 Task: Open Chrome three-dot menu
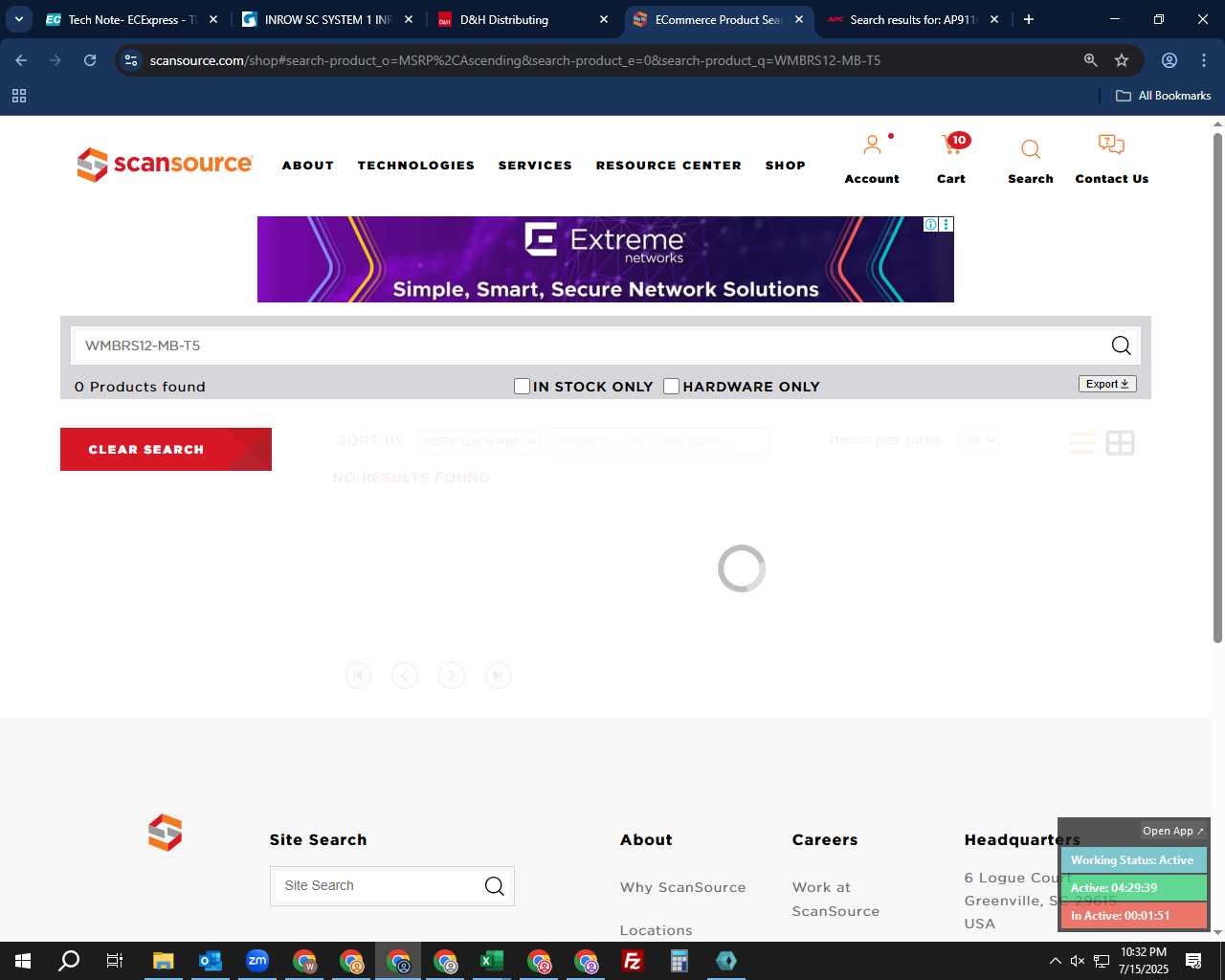tap(1204, 60)
